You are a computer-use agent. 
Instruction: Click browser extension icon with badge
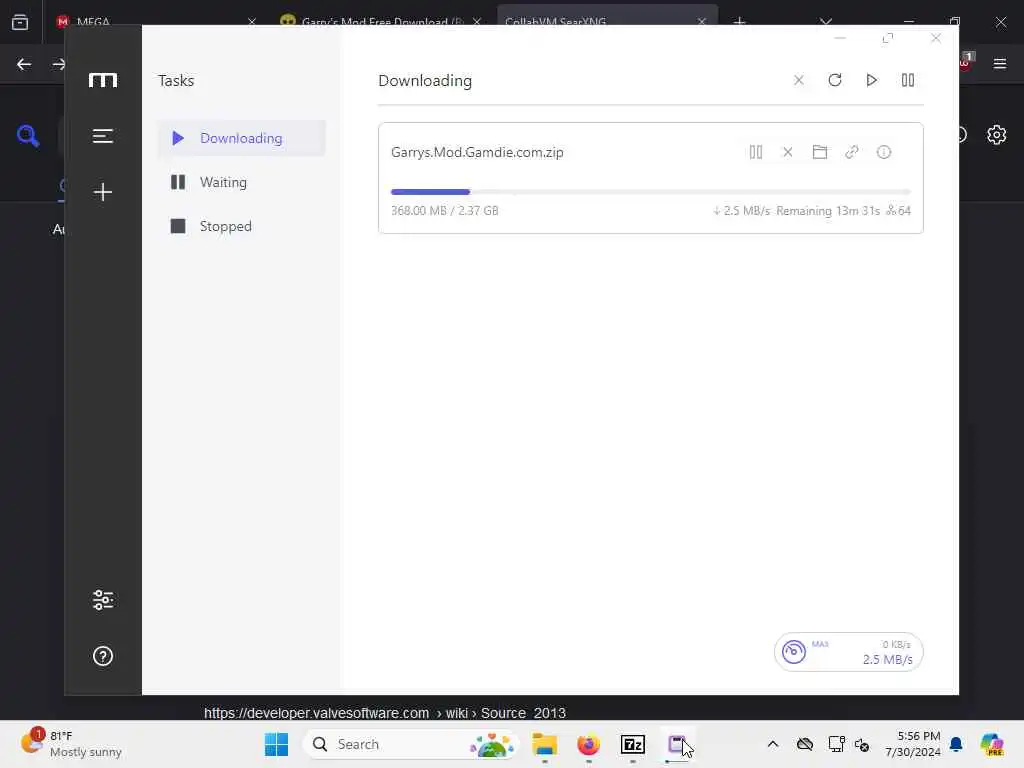tap(966, 63)
